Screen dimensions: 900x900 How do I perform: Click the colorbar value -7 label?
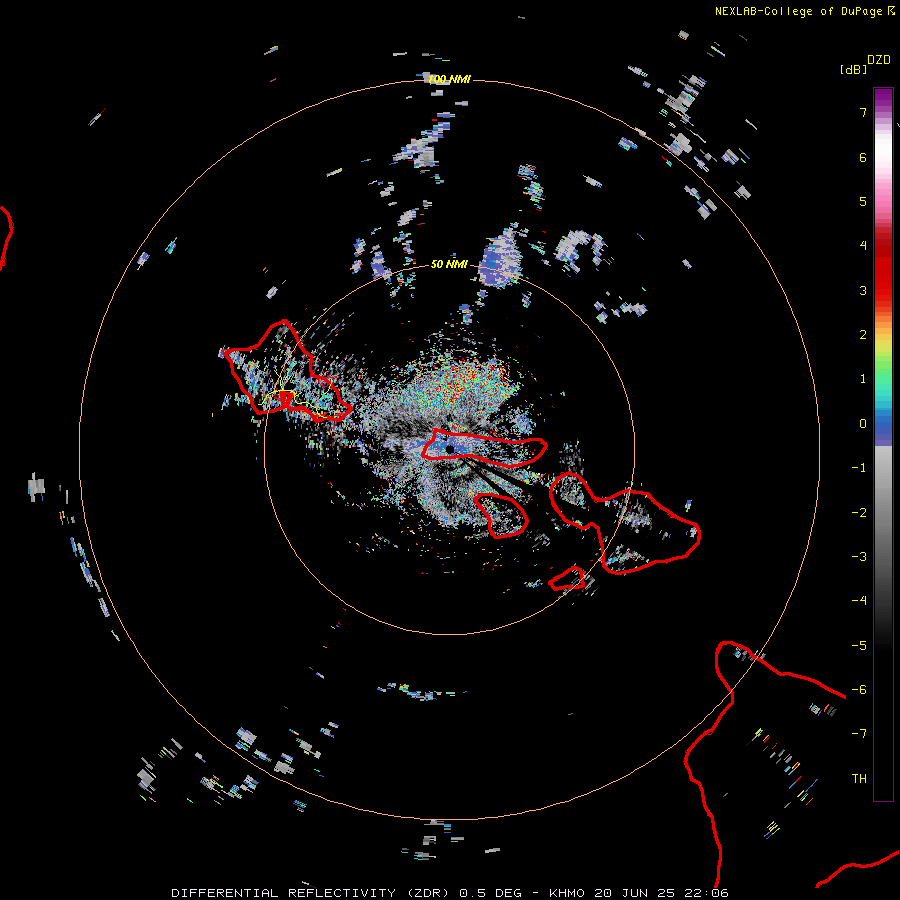tap(859, 734)
